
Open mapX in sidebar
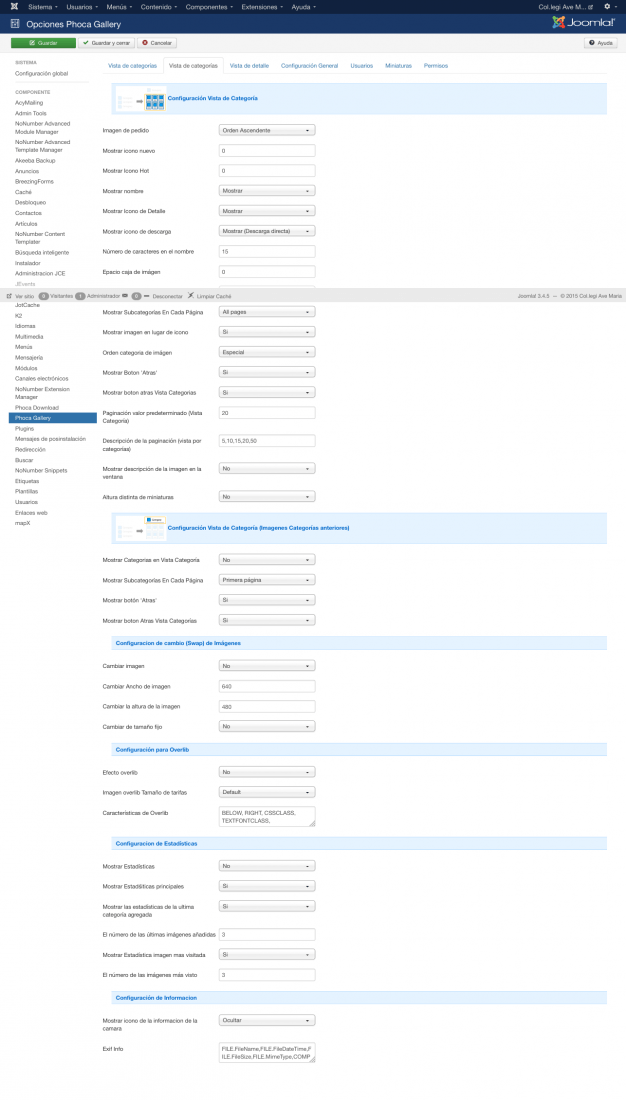22,523
